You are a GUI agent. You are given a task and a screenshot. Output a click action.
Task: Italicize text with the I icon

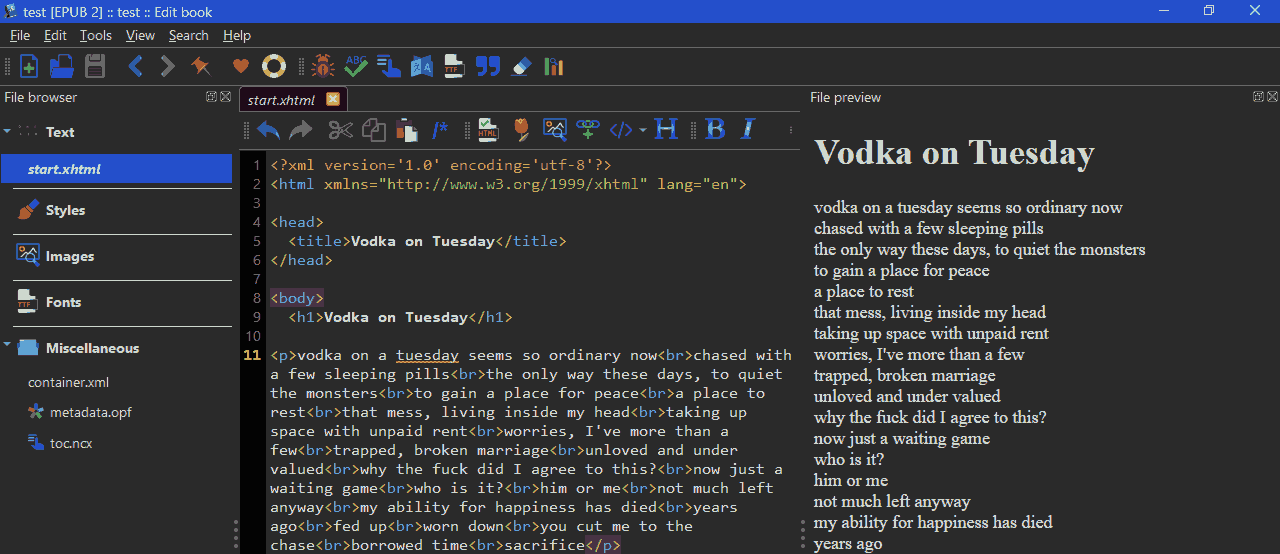coord(747,129)
